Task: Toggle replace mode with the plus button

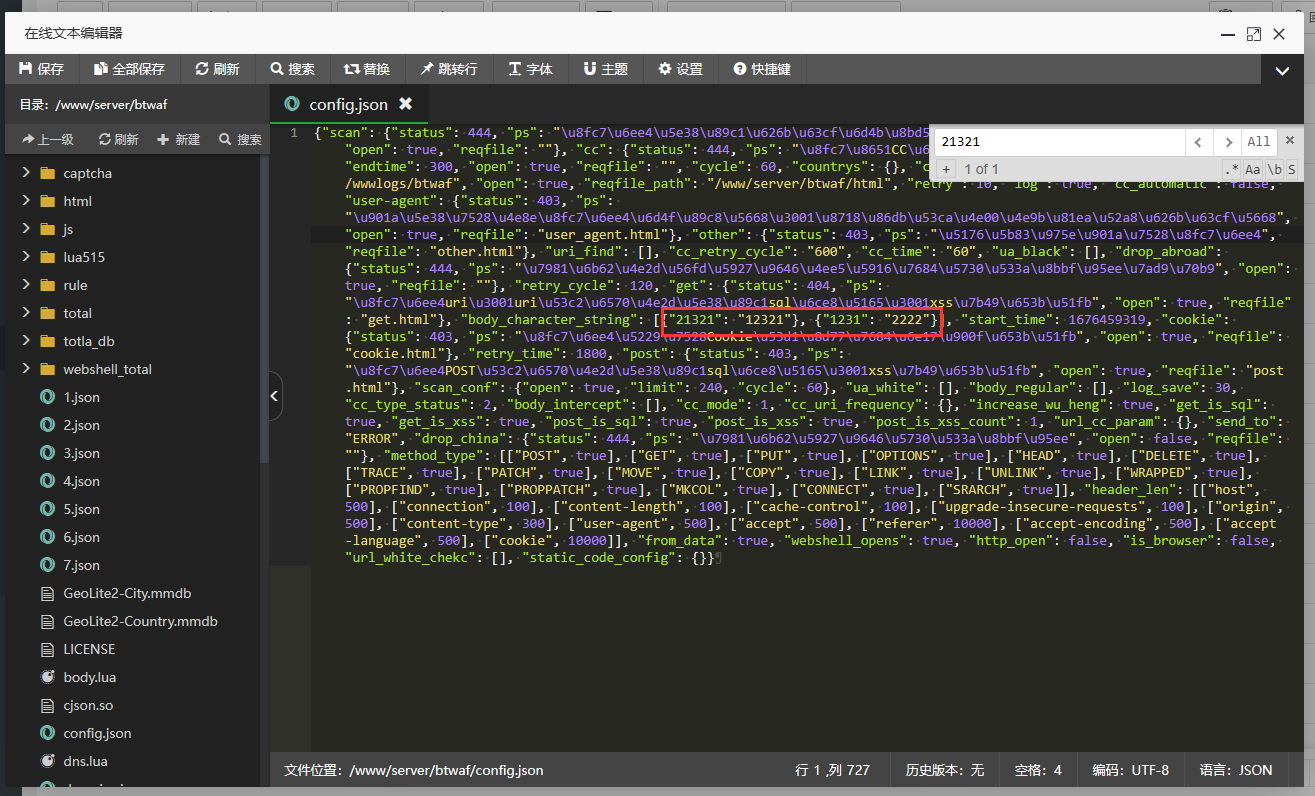Action: click(x=946, y=169)
